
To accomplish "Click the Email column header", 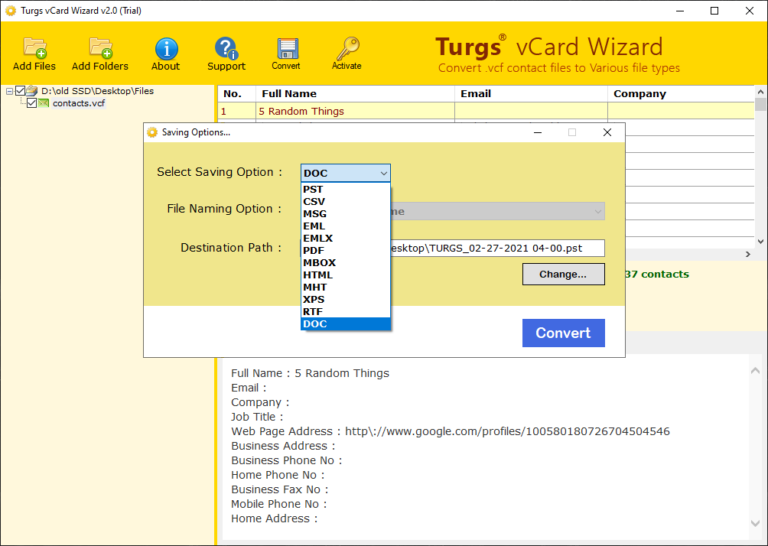I will point(531,94).
